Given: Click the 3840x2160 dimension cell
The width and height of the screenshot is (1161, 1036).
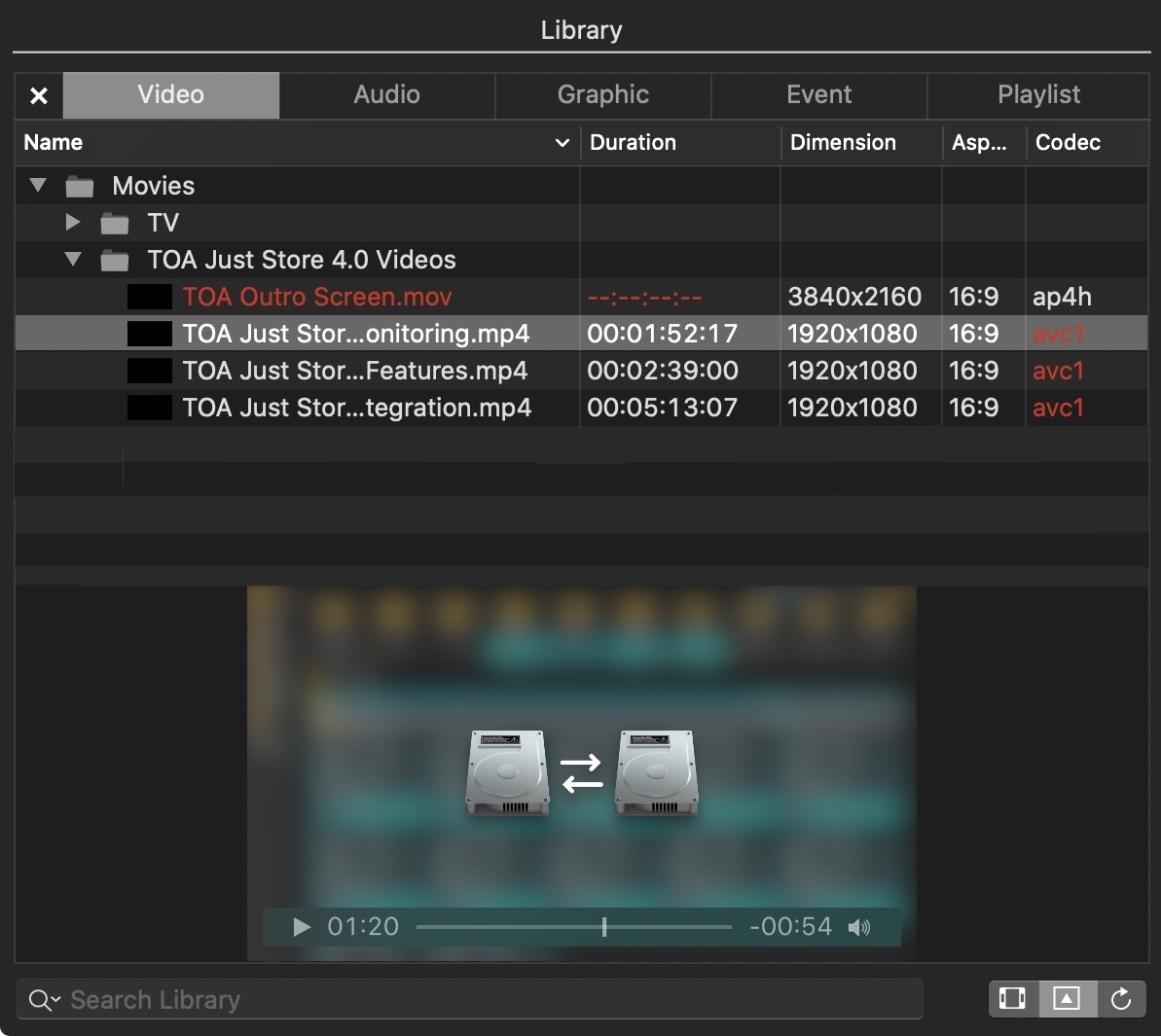Looking at the screenshot, I should coord(854,297).
